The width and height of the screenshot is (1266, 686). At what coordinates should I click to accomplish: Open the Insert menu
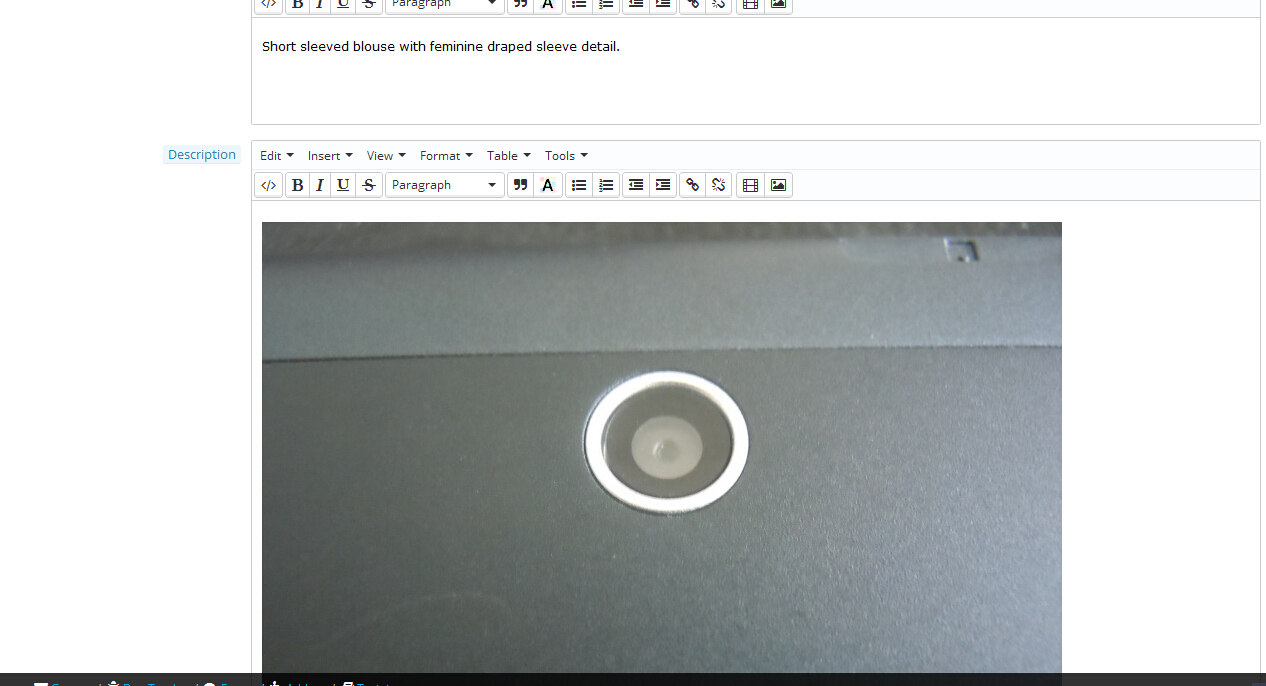330,156
